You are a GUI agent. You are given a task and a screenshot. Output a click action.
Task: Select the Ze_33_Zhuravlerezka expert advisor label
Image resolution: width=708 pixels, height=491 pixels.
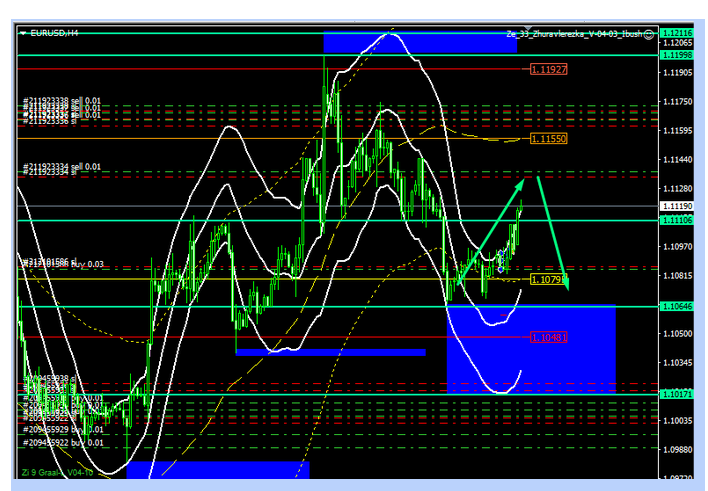[574, 33]
